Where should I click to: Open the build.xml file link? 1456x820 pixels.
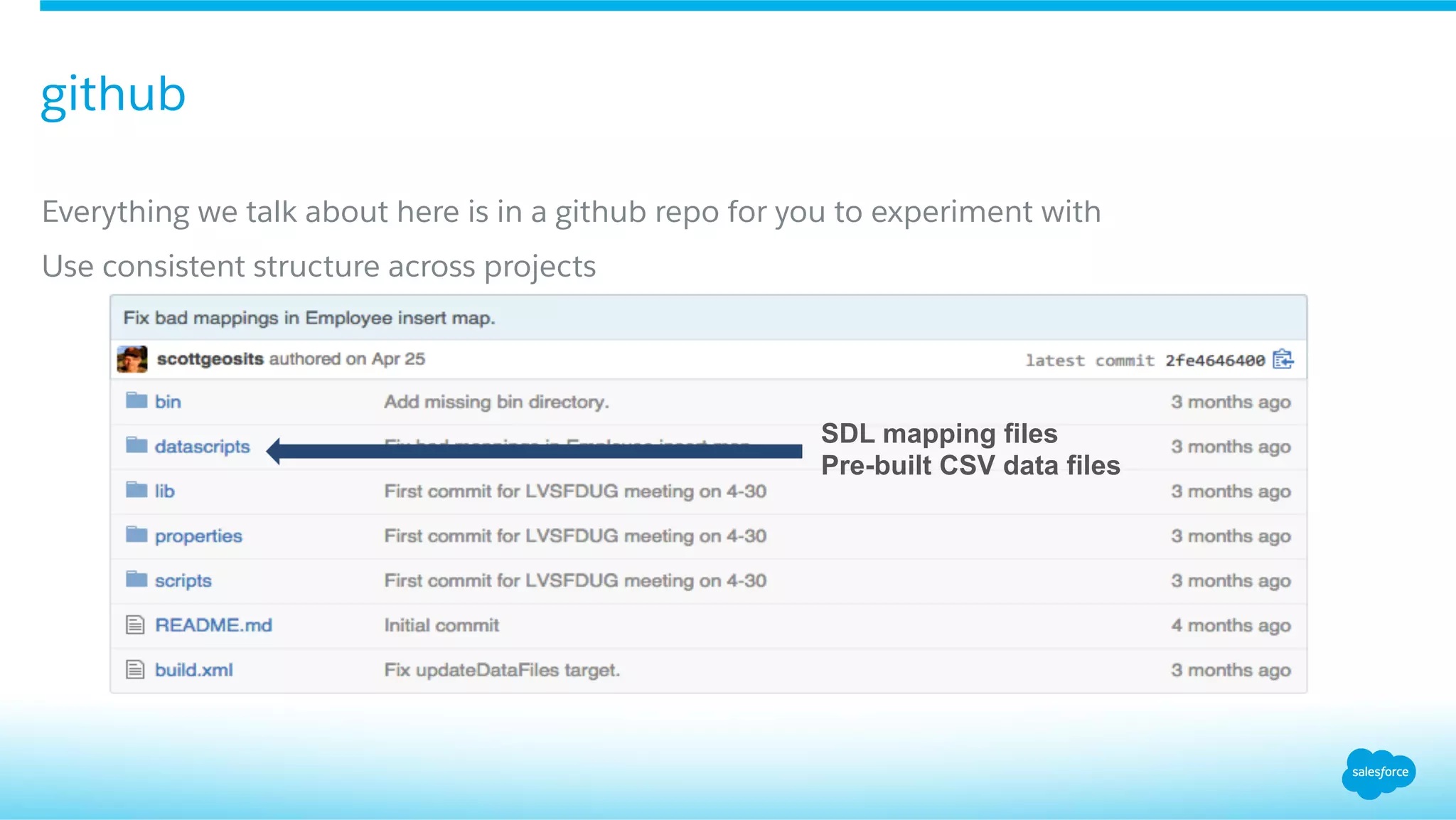194,670
